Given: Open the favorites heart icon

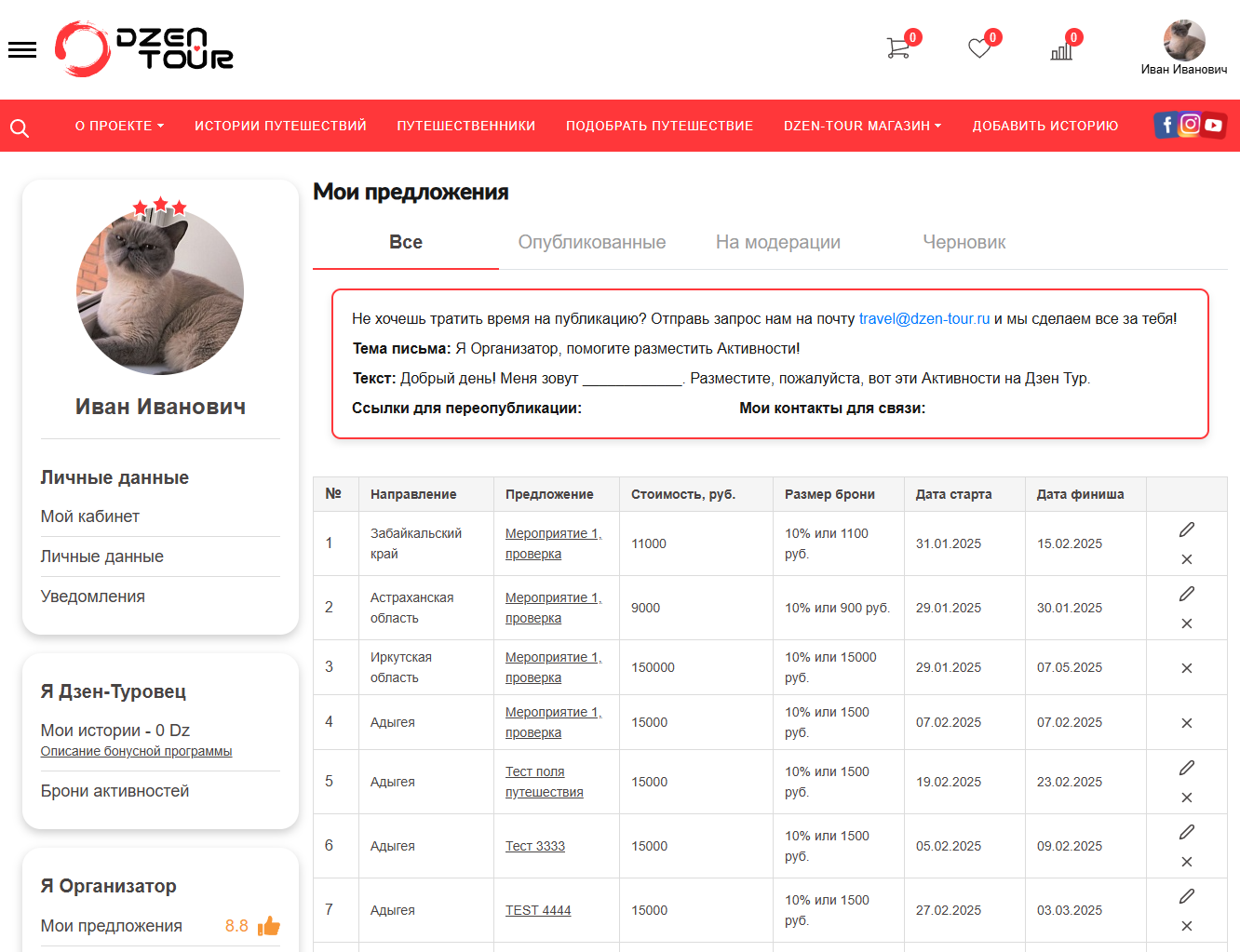Looking at the screenshot, I should [x=979, y=47].
